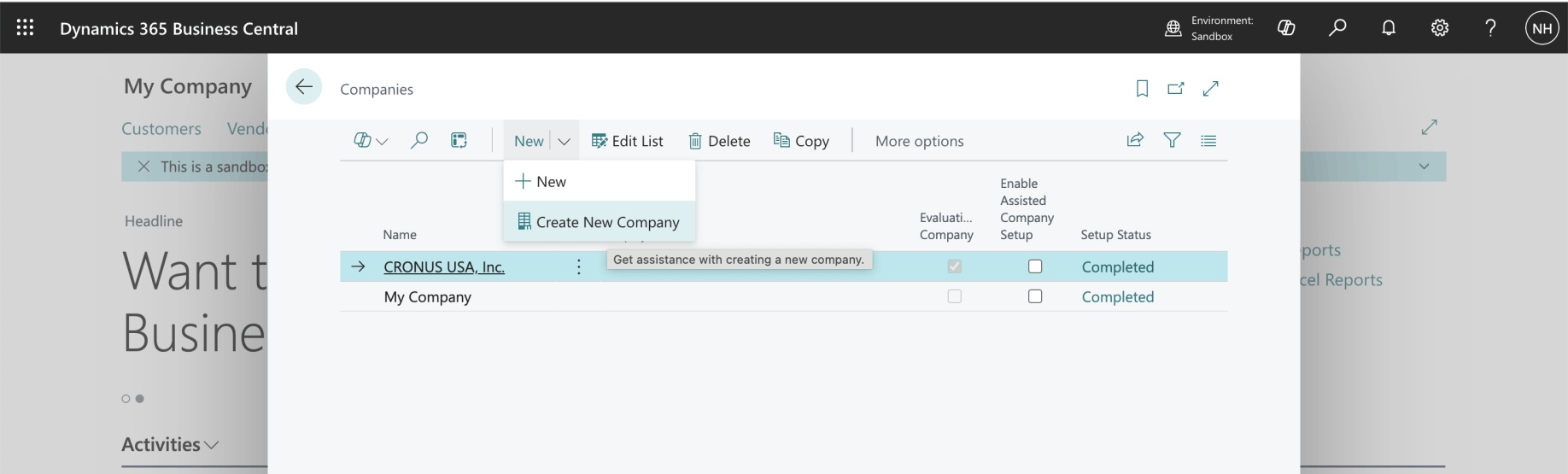Toggle Evaluation Company checkbox for My Company
This screenshot has height=474, width=1568.
pos(954,296)
